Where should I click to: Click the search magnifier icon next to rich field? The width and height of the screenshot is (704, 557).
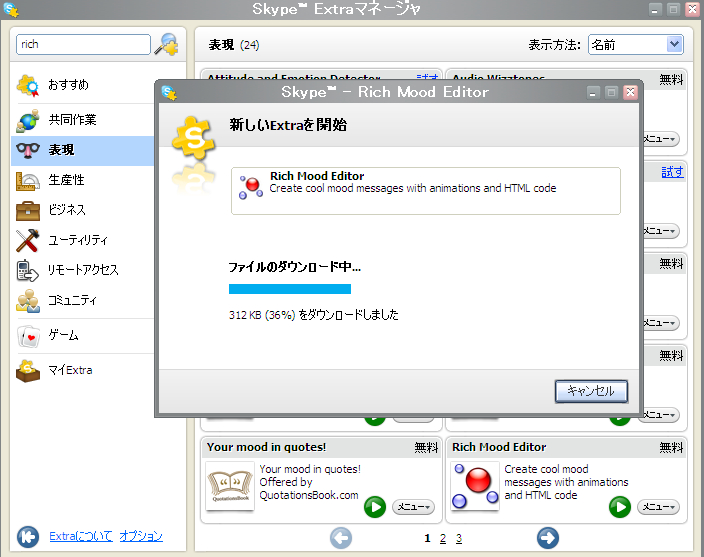point(167,44)
